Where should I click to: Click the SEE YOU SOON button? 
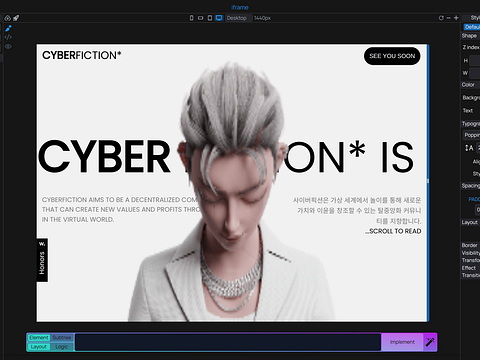click(392, 56)
